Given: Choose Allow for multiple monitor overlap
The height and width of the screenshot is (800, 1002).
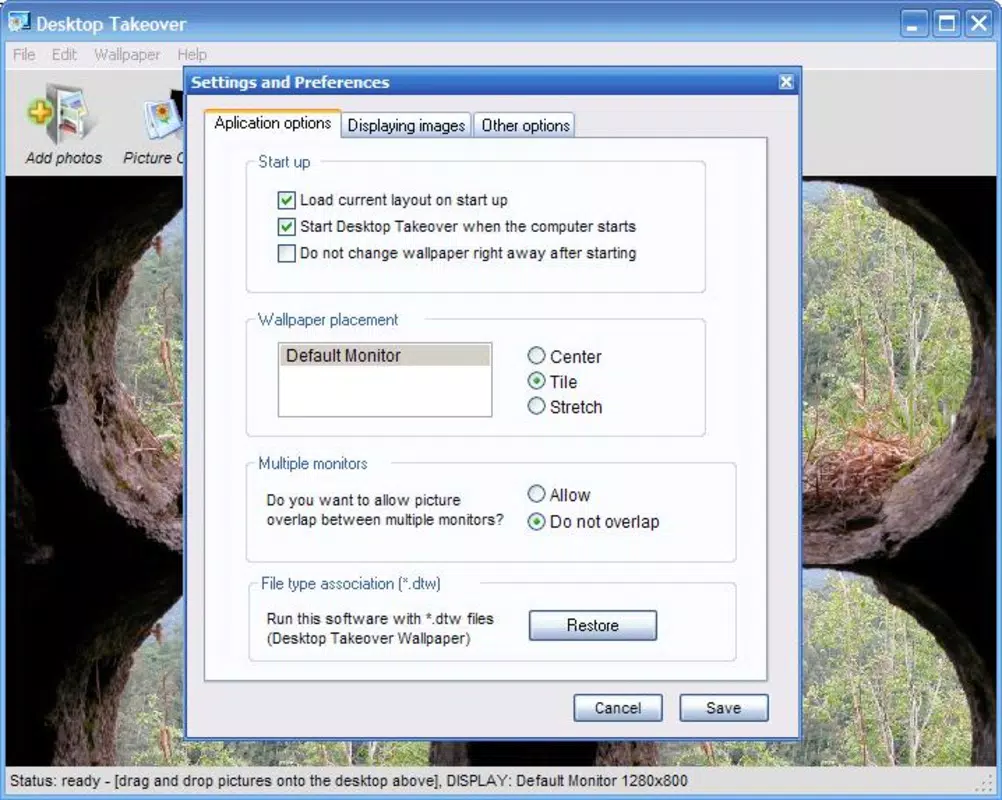Looking at the screenshot, I should [536, 494].
